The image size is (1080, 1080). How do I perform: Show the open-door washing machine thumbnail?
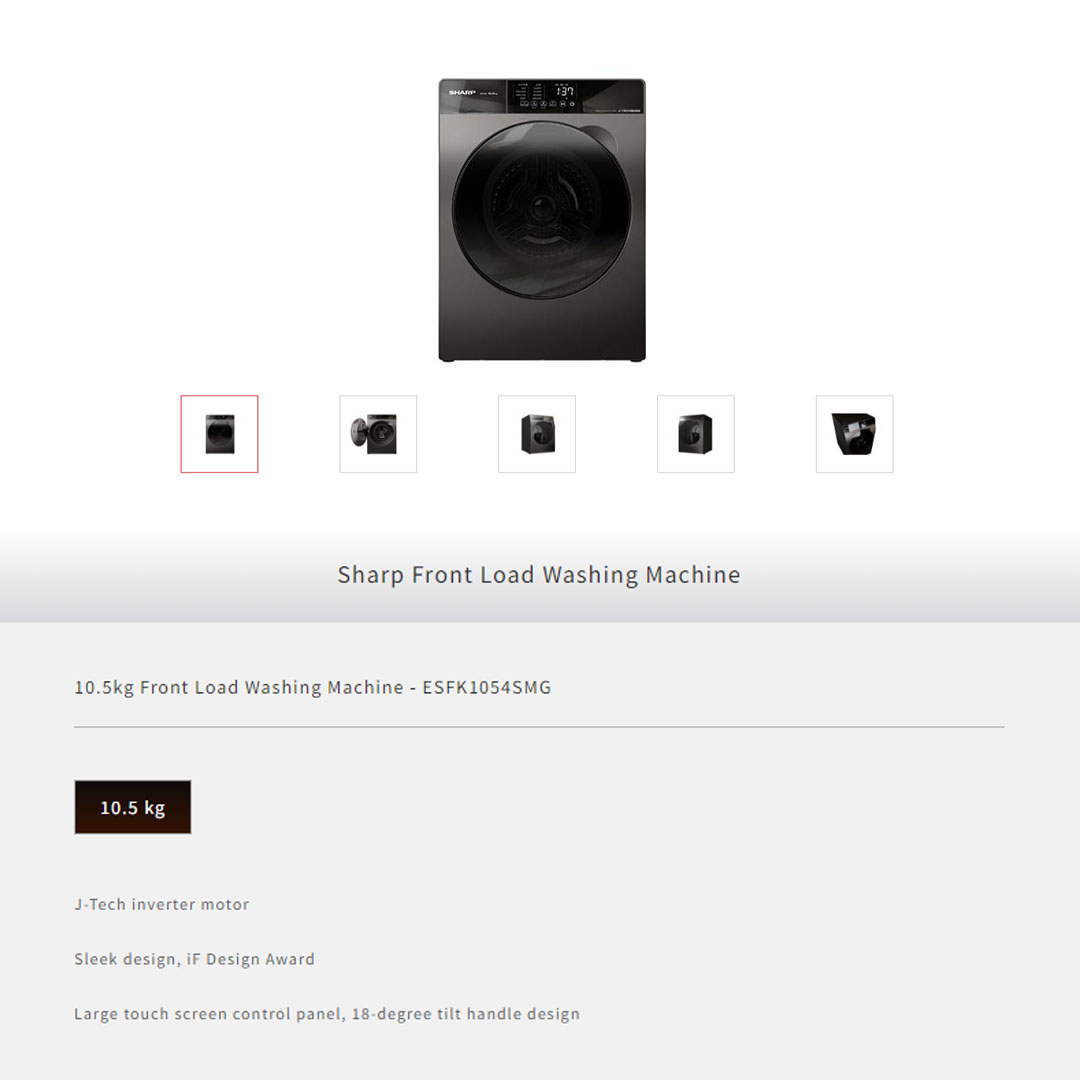[x=378, y=434]
